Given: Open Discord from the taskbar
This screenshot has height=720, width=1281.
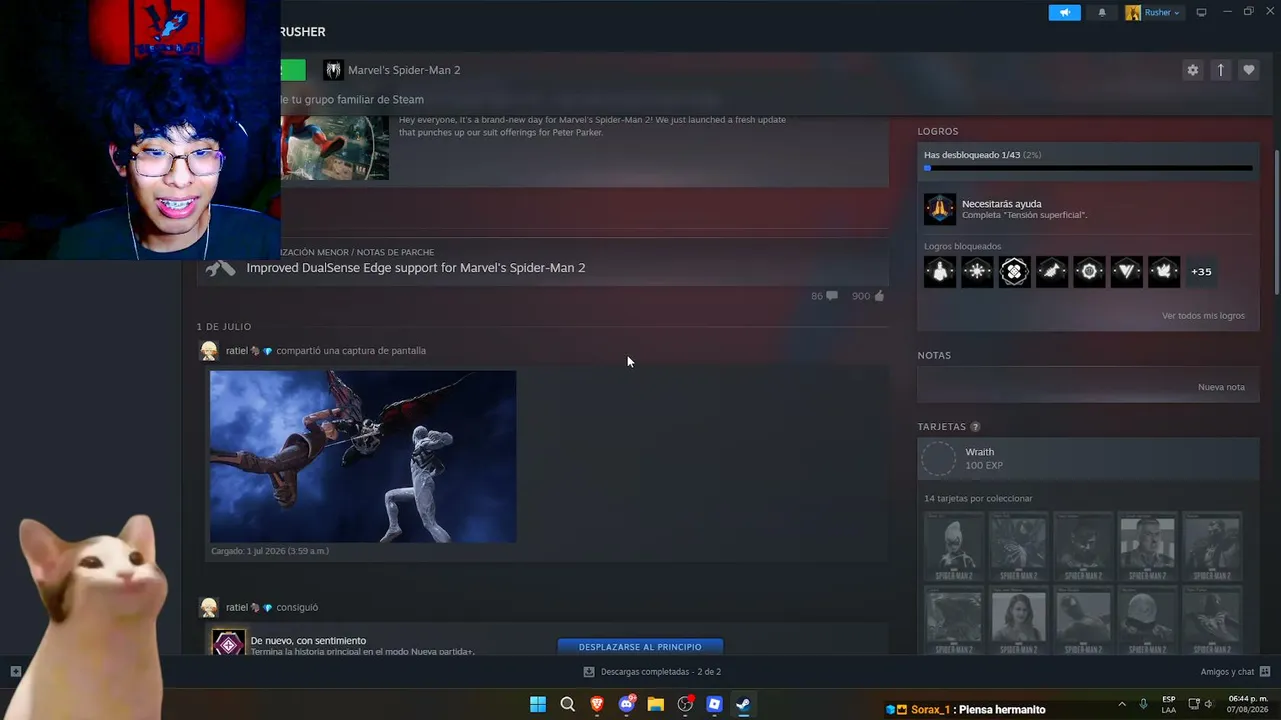Looking at the screenshot, I should [626, 705].
